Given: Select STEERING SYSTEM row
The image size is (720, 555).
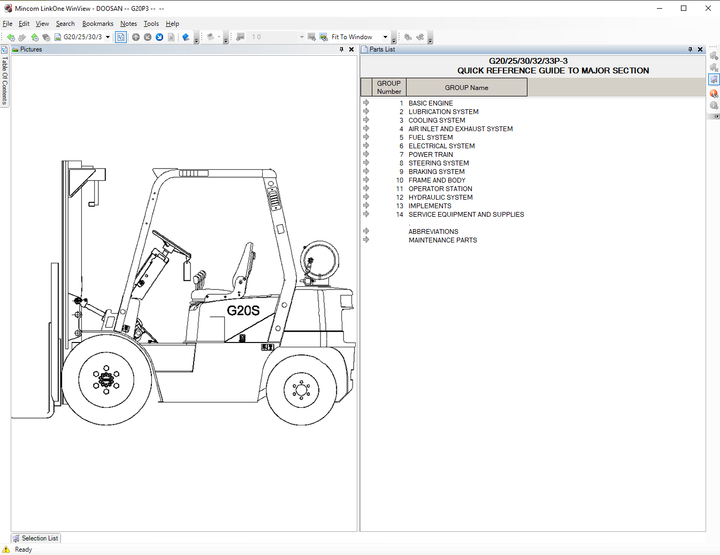Looking at the screenshot, I should tap(439, 163).
